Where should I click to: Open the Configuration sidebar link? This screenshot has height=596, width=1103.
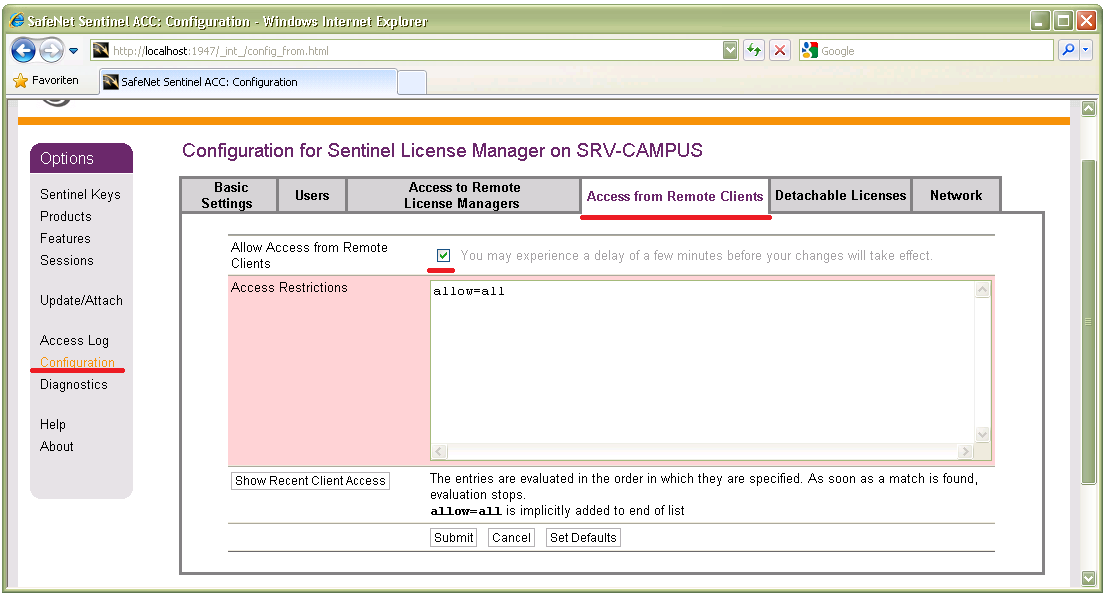tap(77, 362)
